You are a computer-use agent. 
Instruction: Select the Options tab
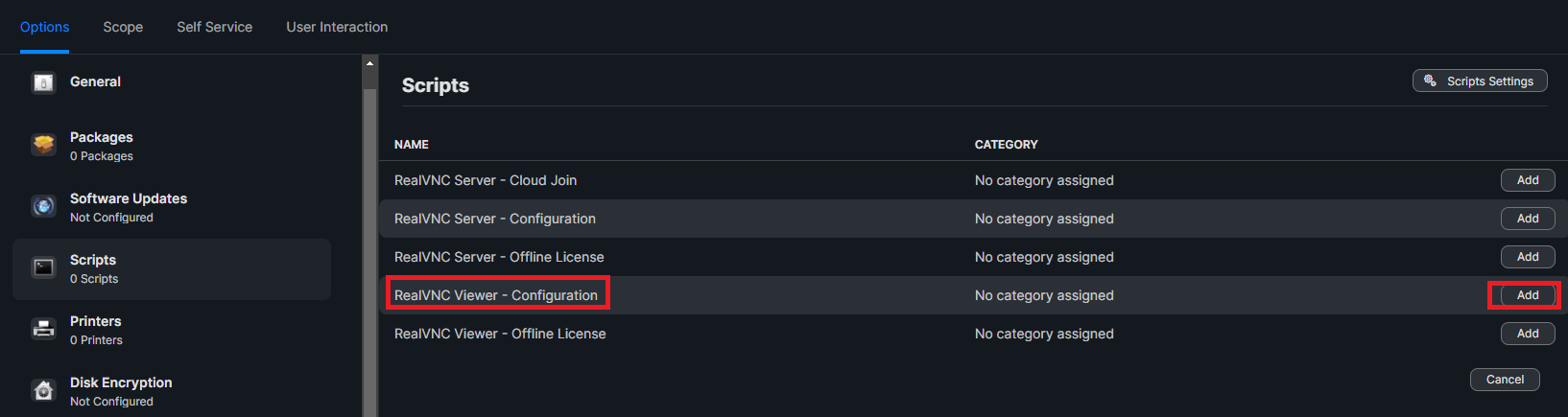pos(44,27)
